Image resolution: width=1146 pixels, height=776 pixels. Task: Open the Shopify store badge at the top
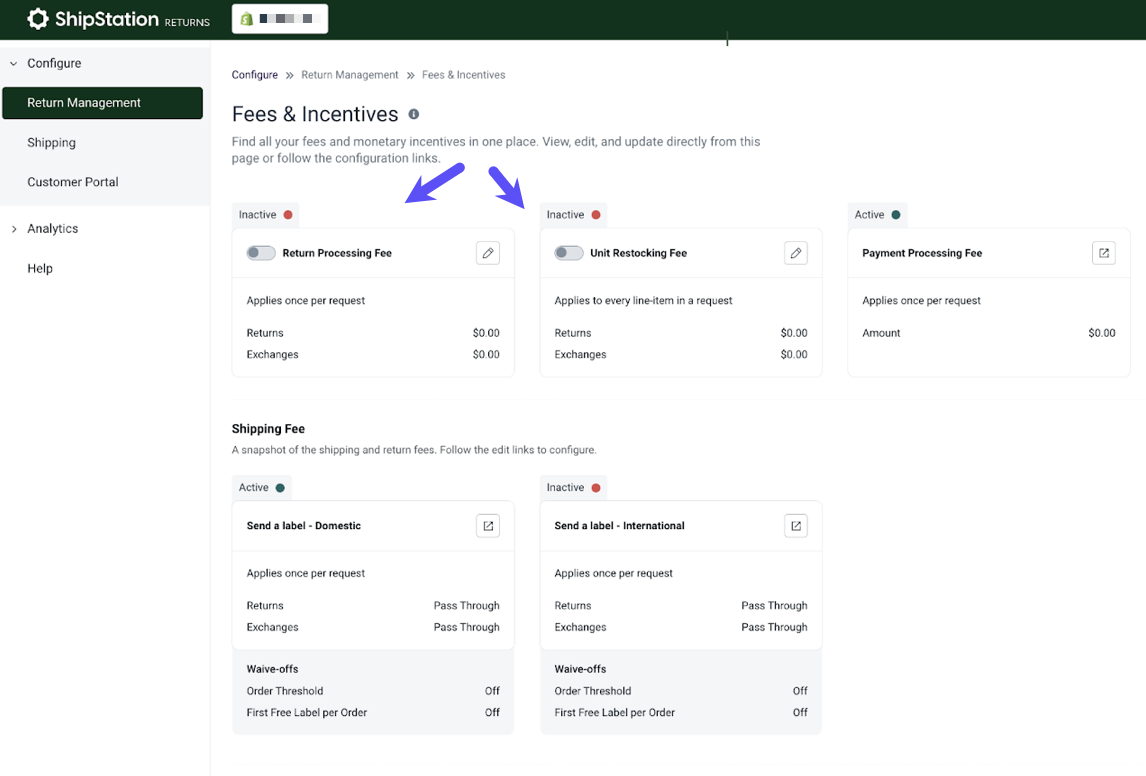pos(279,18)
